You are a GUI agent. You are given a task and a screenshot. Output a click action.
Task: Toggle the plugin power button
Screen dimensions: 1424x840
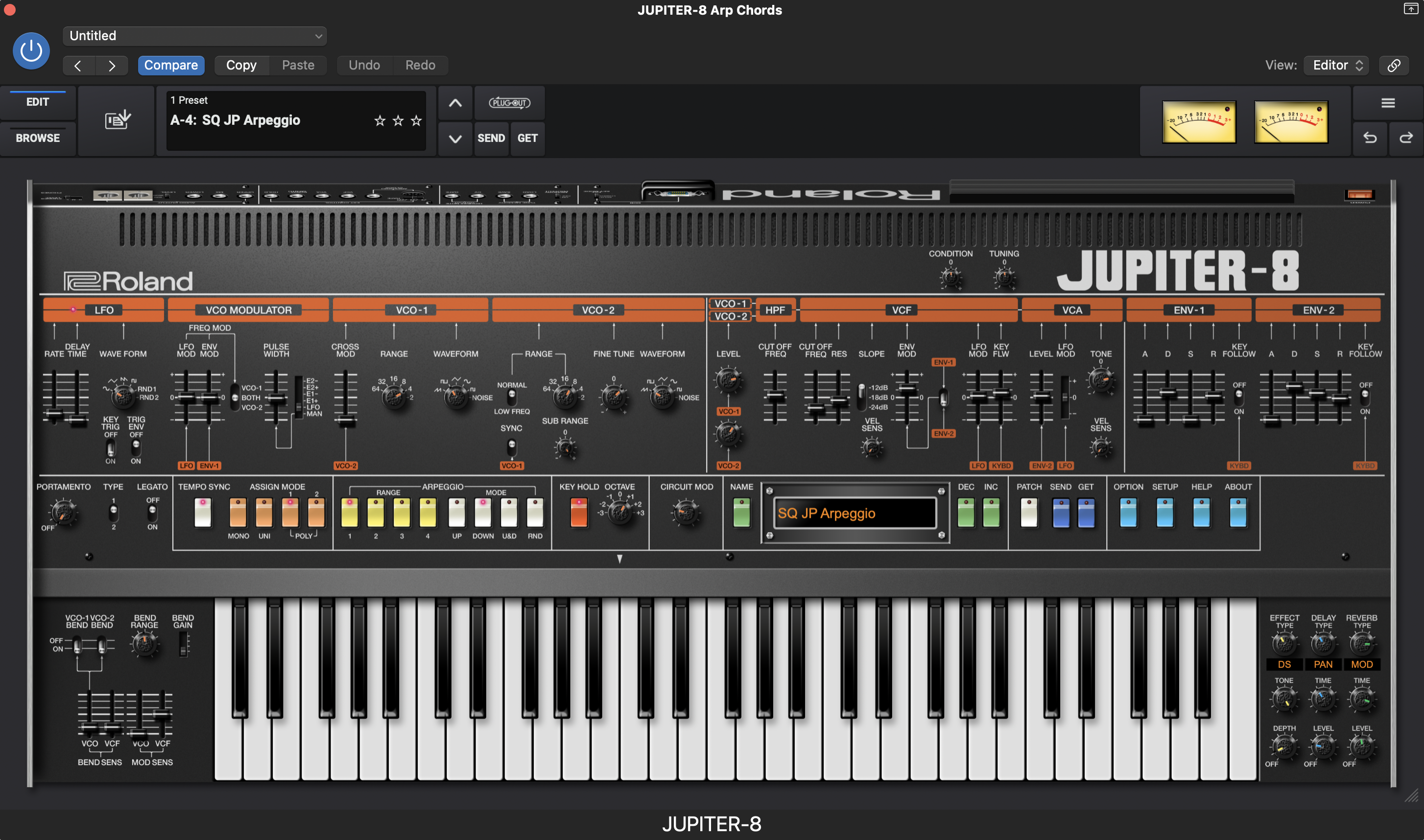(31, 51)
